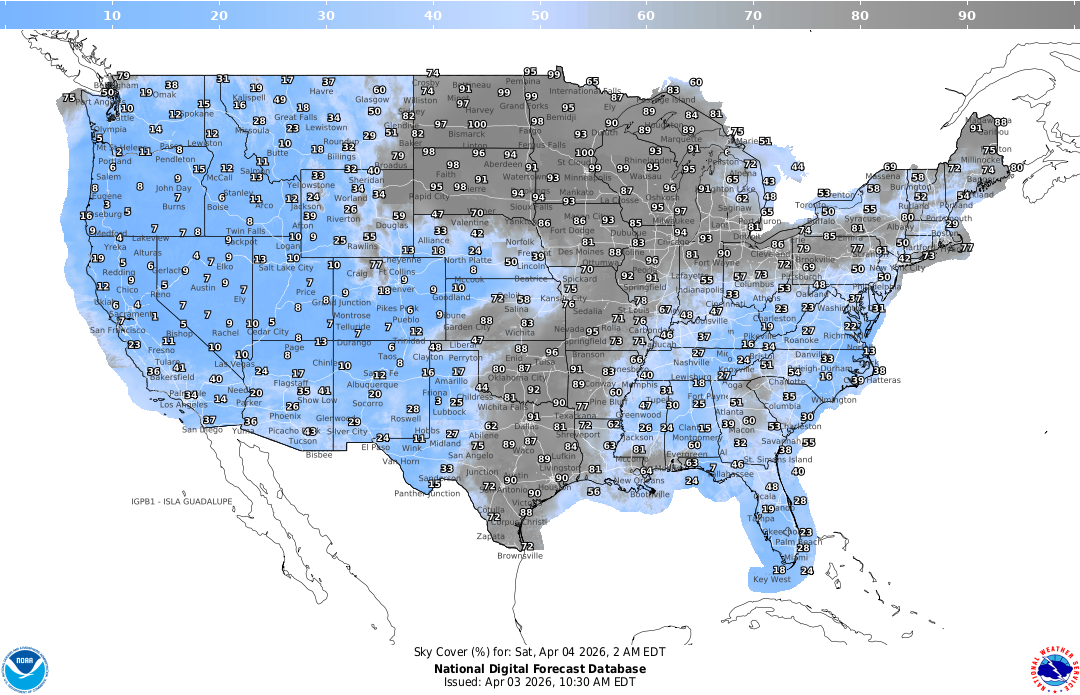The height and width of the screenshot is (695, 1080).
Task: Click the 'Wichita Falls' map label
Action: (502, 406)
